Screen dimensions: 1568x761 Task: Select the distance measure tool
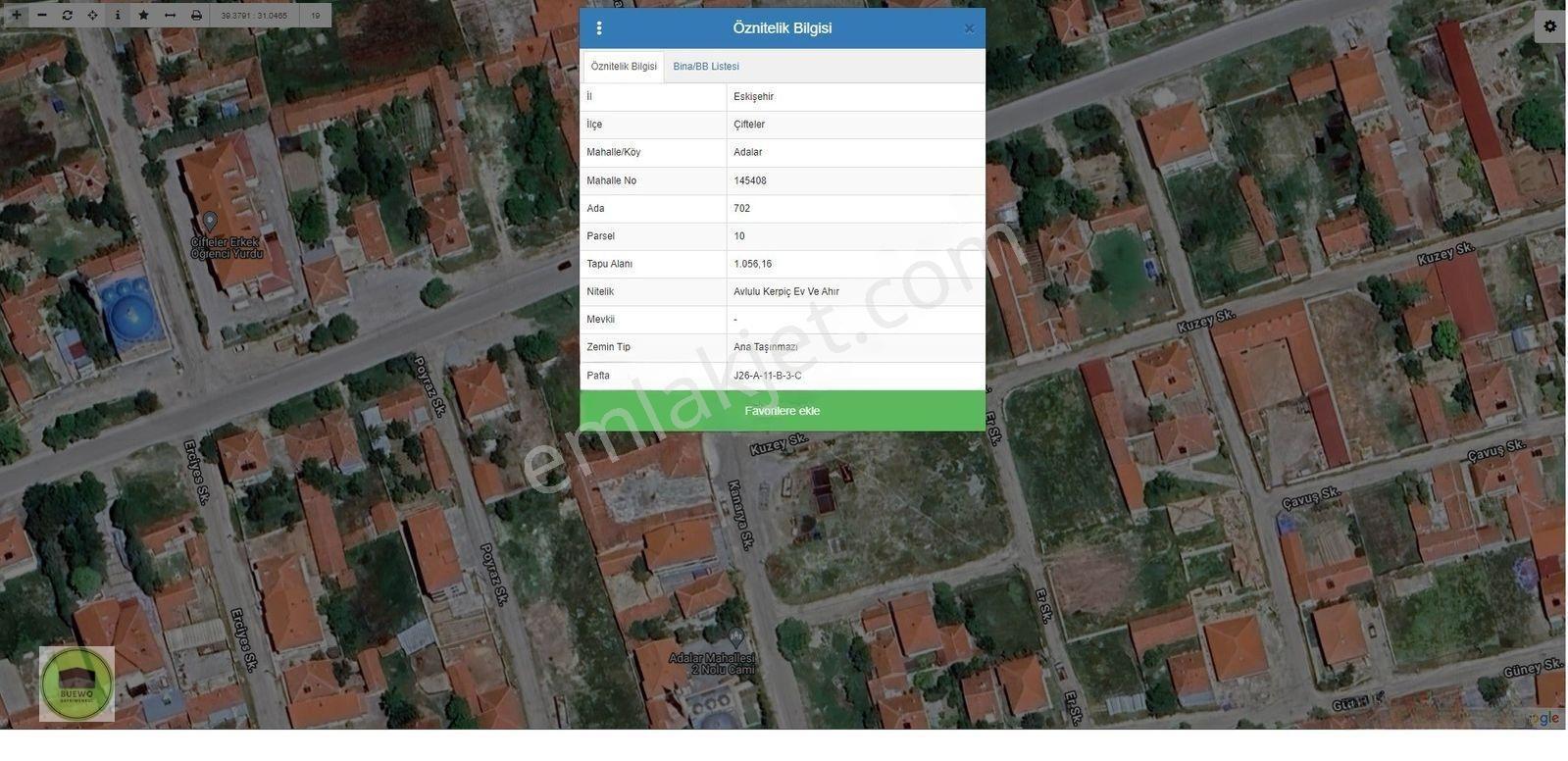coord(170,15)
